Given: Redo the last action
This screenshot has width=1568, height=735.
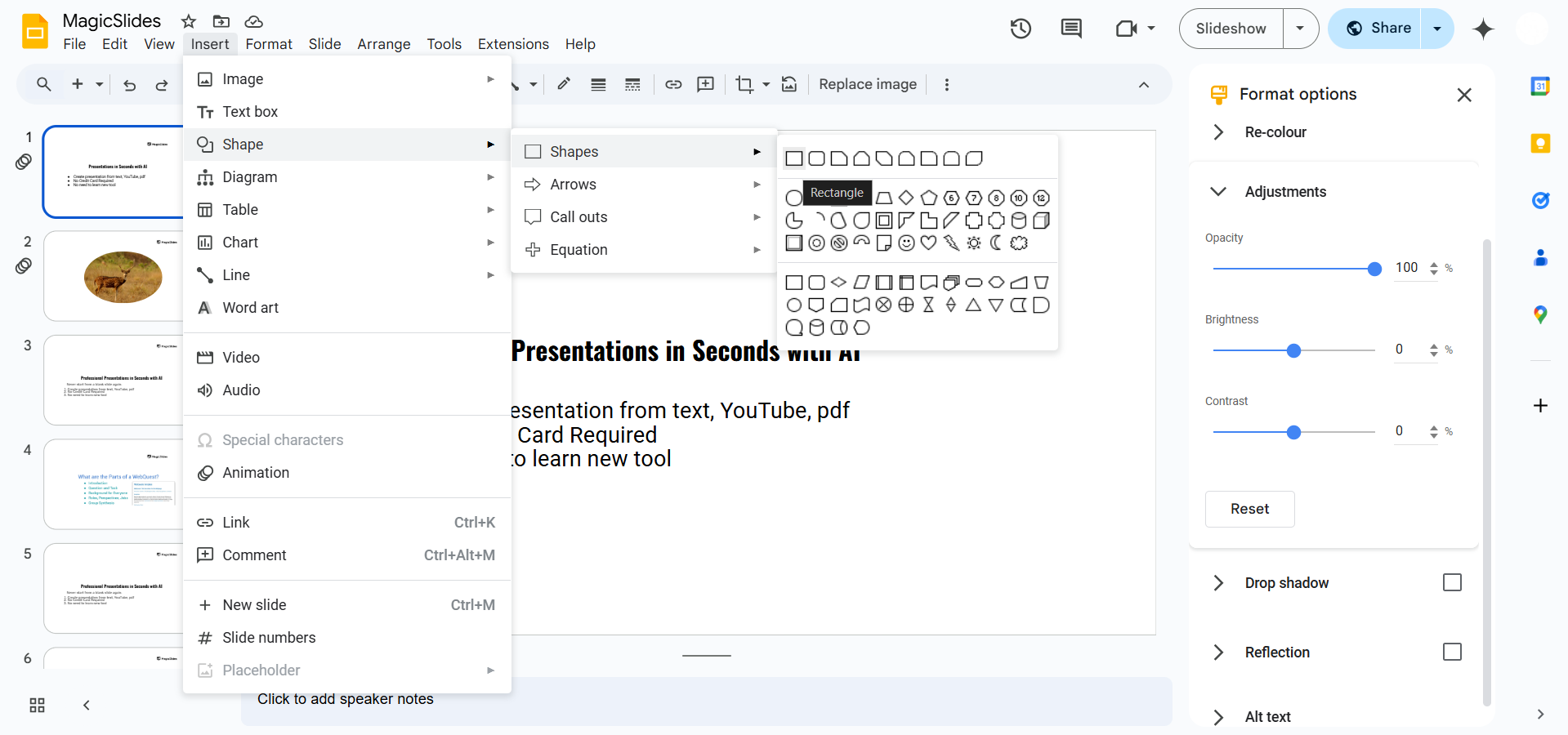Looking at the screenshot, I should tap(162, 85).
